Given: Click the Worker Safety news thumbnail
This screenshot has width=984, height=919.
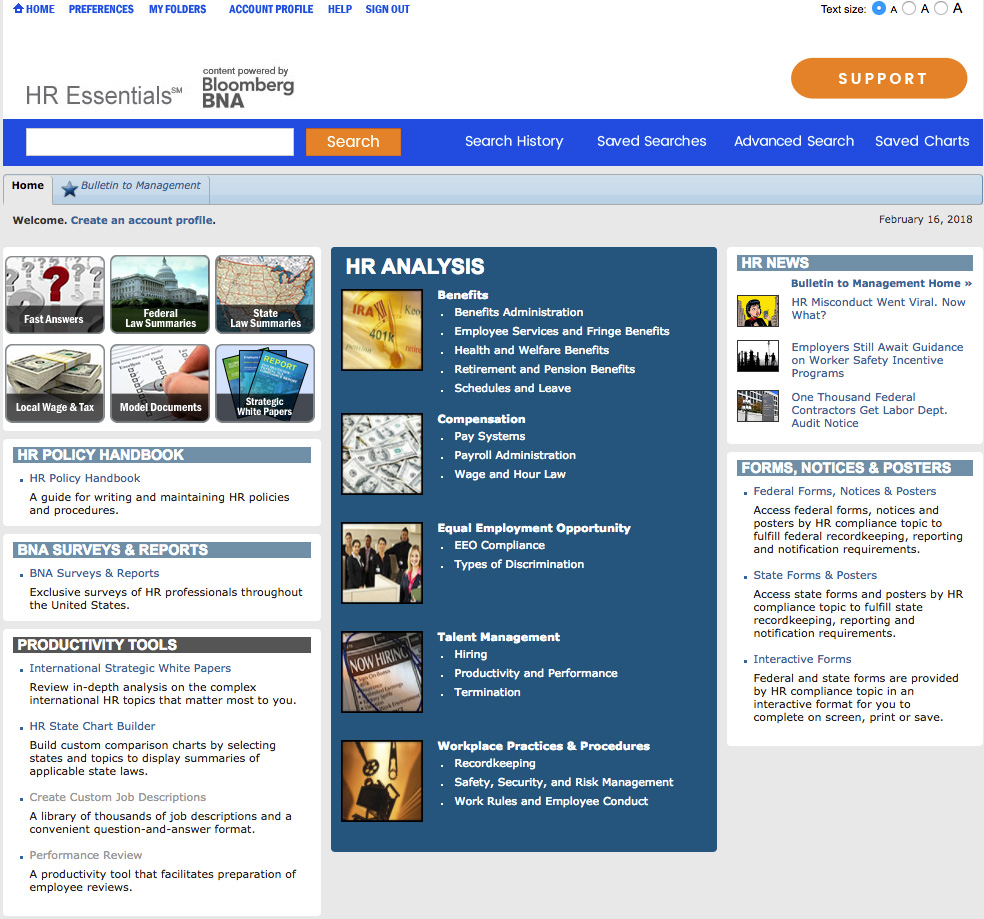Looking at the screenshot, I should pyautogui.click(x=757, y=356).
